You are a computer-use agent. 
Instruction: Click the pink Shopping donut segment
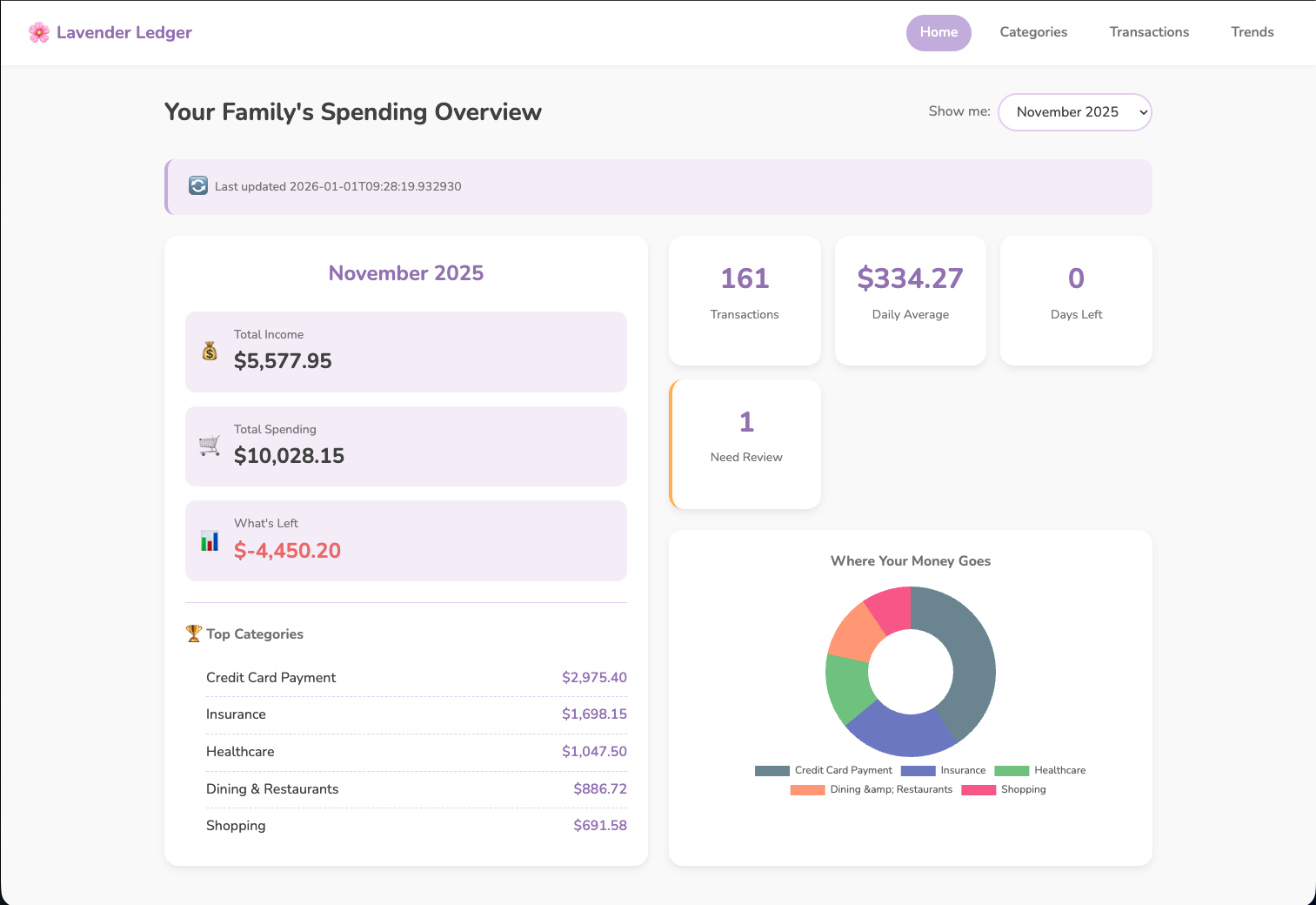[891, 608]
